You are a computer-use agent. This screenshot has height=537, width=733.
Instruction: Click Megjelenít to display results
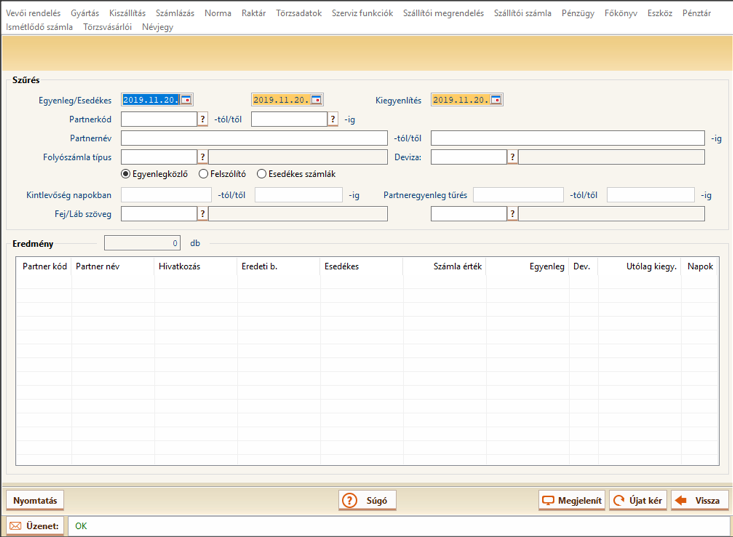(x=572, y=501)
